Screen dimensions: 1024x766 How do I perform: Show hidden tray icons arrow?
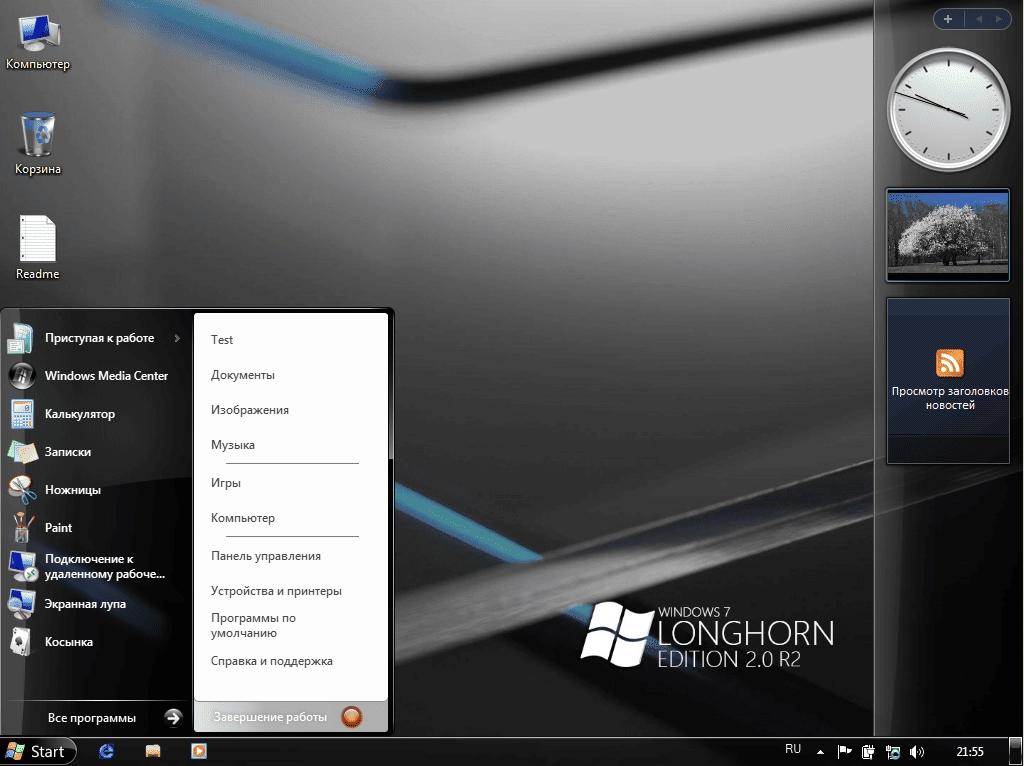tap(820, 752)
